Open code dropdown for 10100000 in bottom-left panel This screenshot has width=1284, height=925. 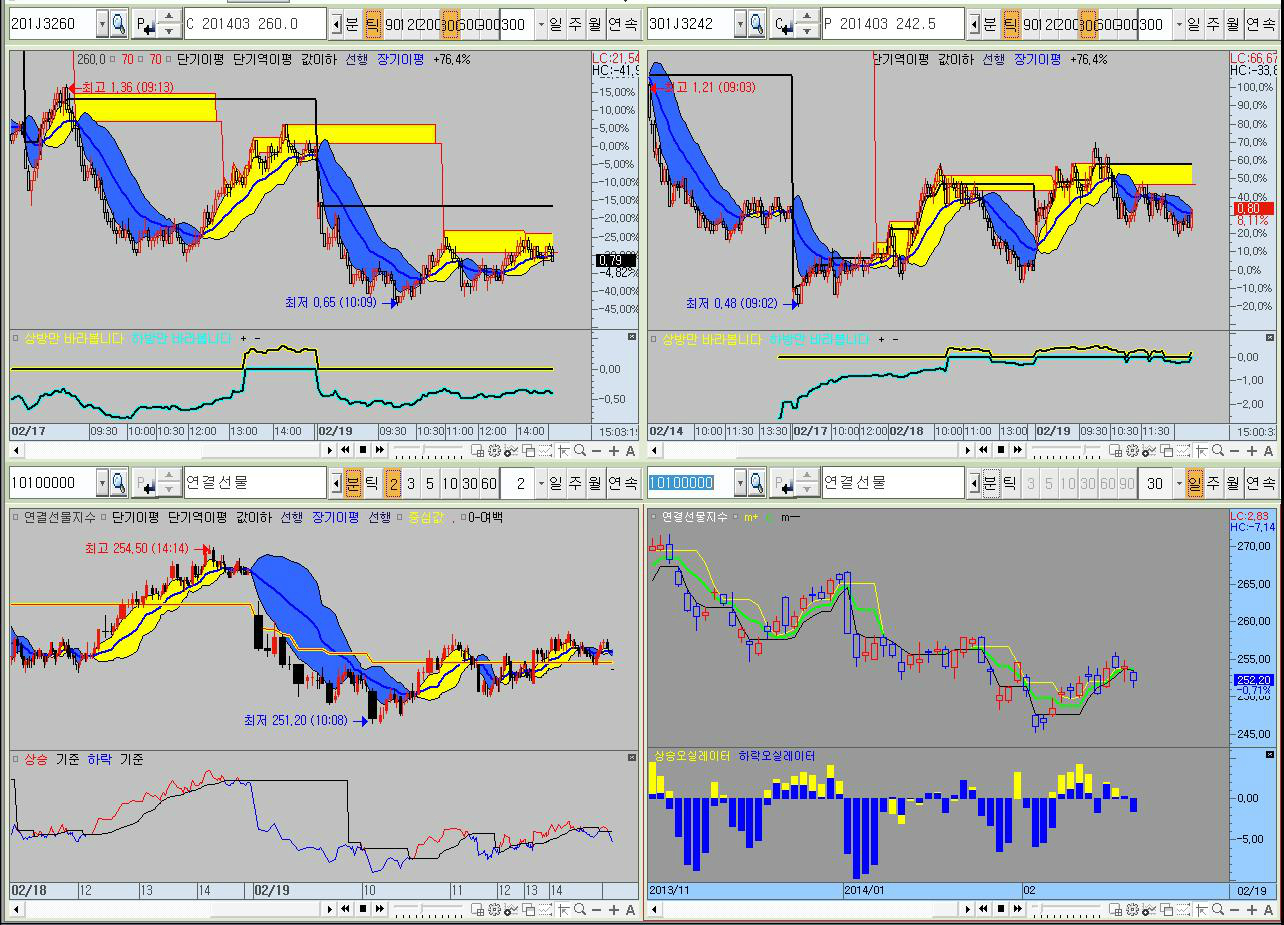pyautogui.click(x=101, y=484)
